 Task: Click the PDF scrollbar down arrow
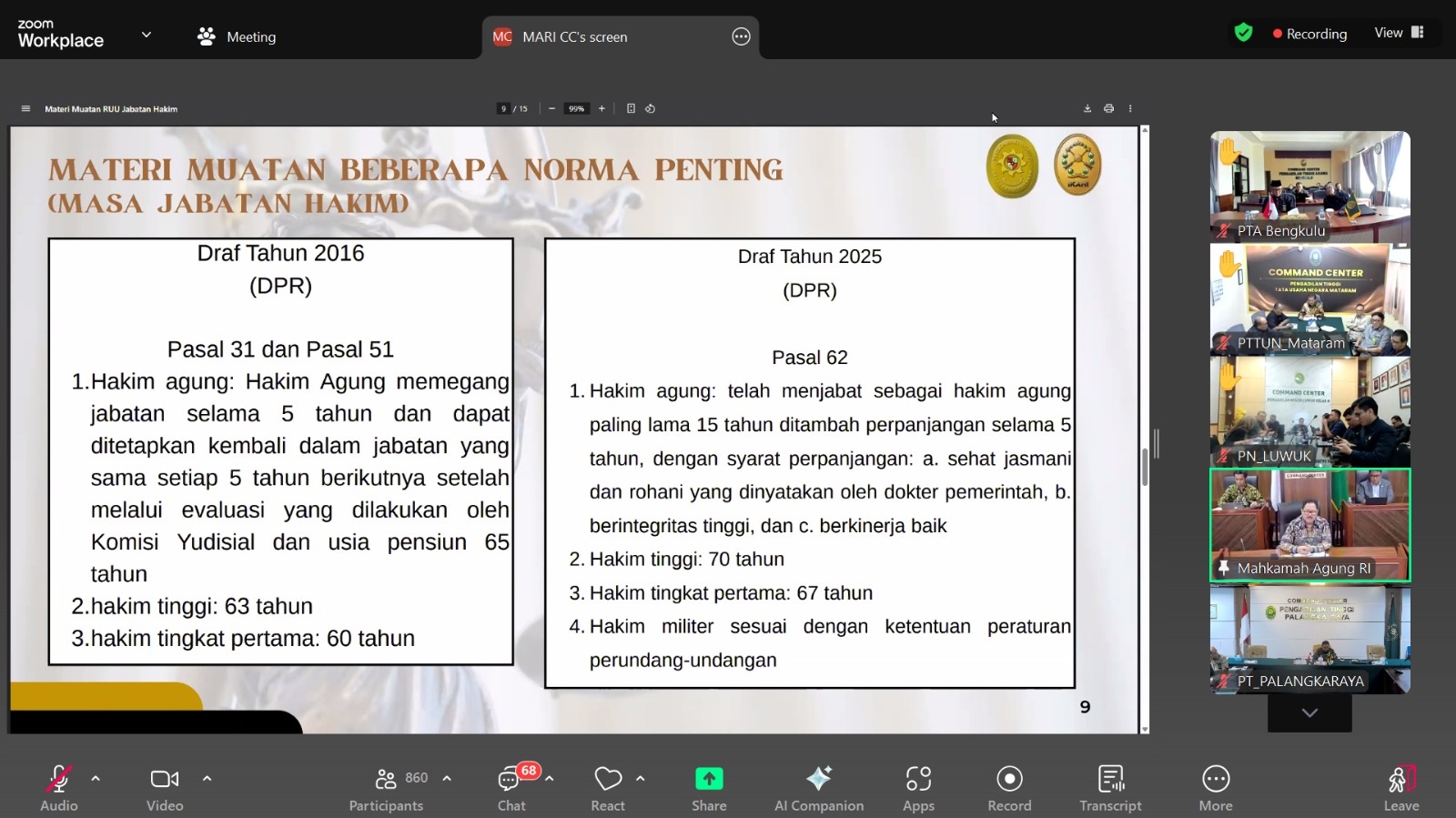1145,729
